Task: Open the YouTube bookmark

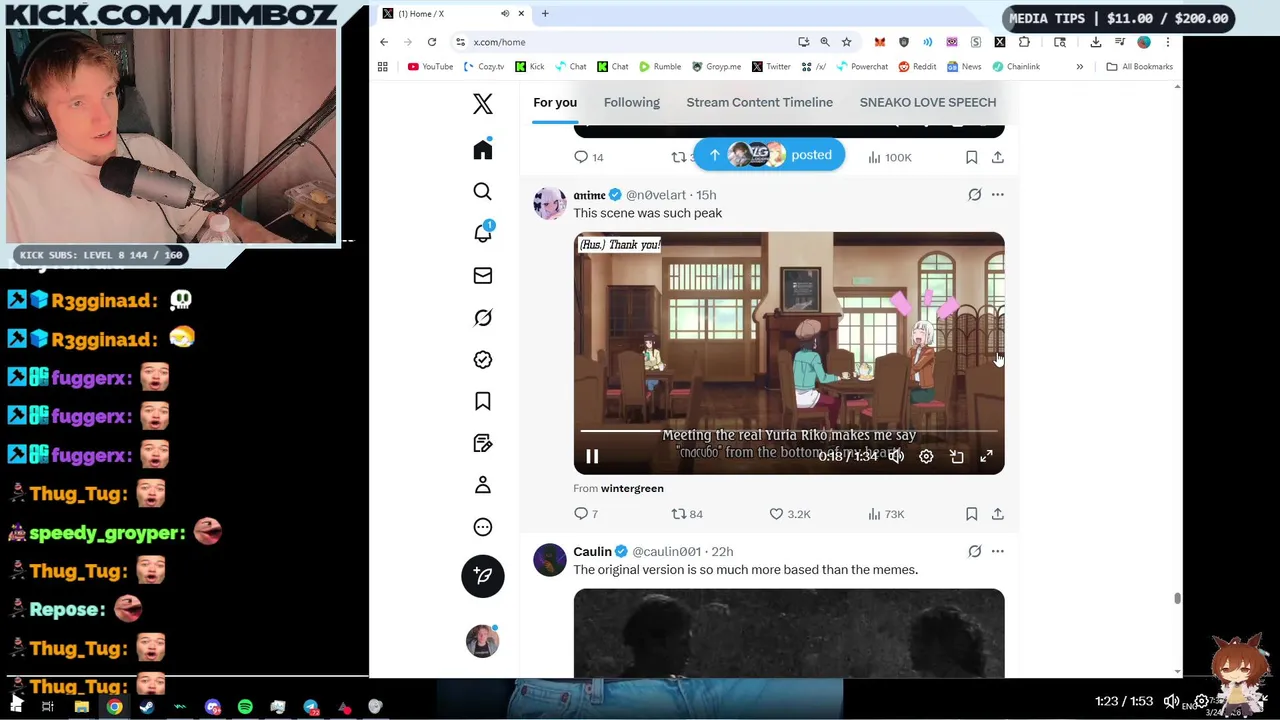Action: (430, 67)
